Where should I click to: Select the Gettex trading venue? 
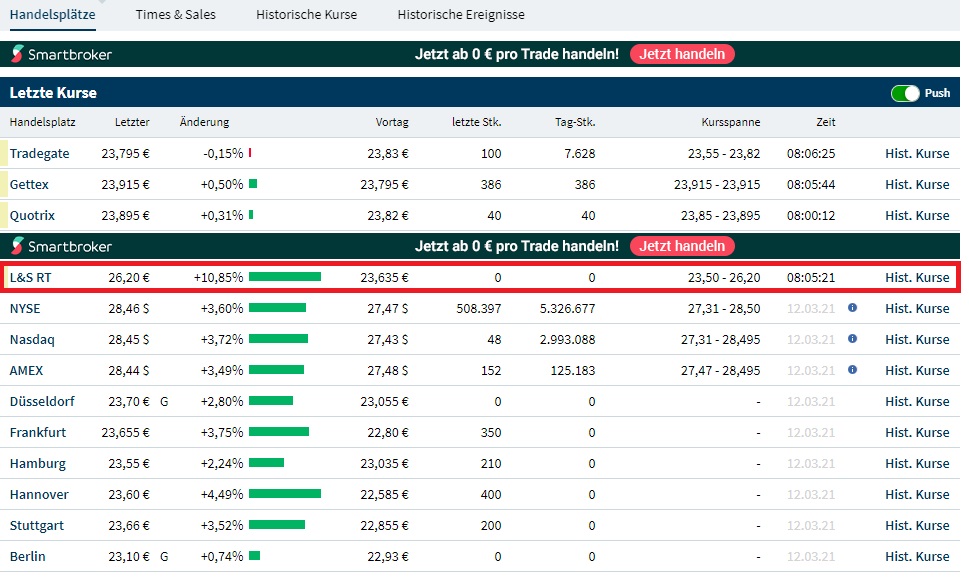(x=29, y=184)
